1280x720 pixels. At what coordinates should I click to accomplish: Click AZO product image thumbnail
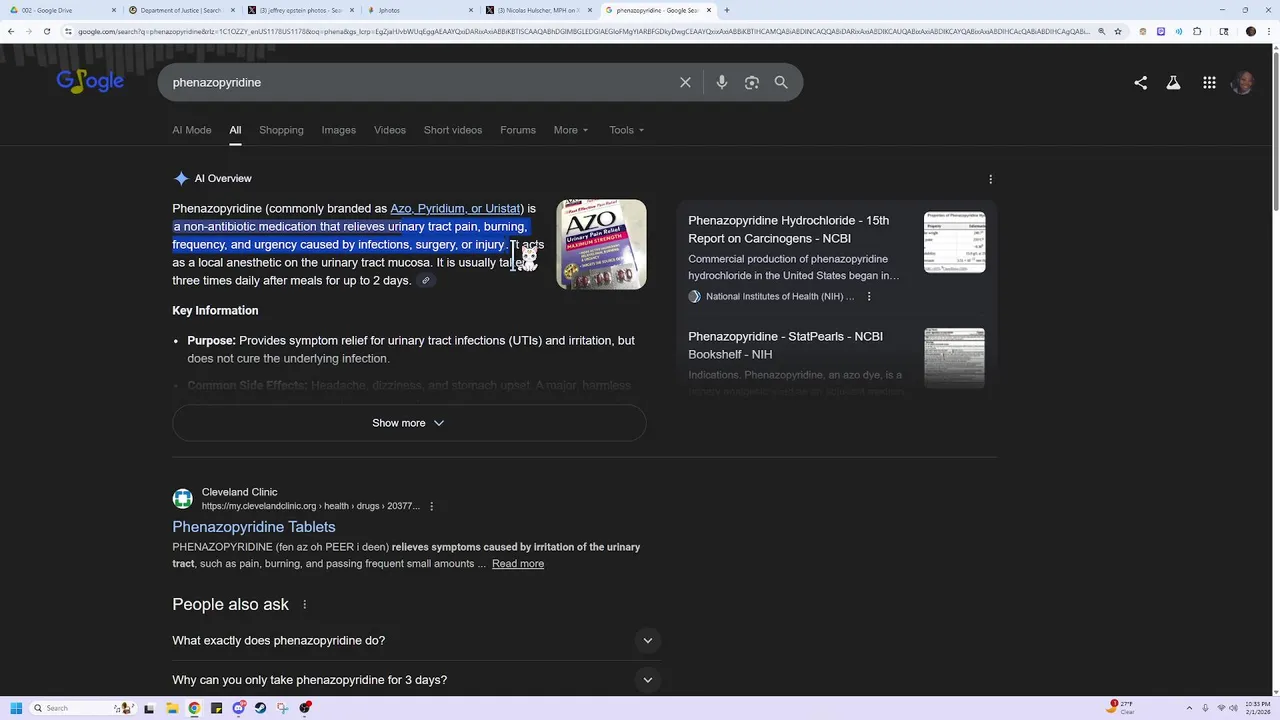point(601,244)
